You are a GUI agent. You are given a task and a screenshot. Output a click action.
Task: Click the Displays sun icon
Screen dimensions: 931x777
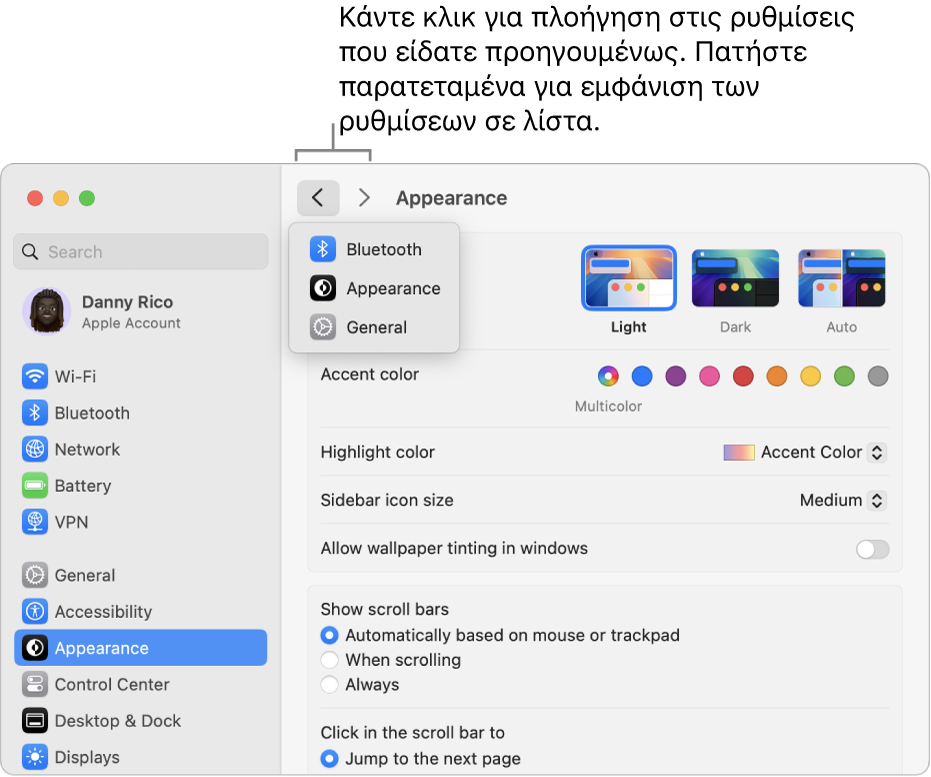[34, 757]
